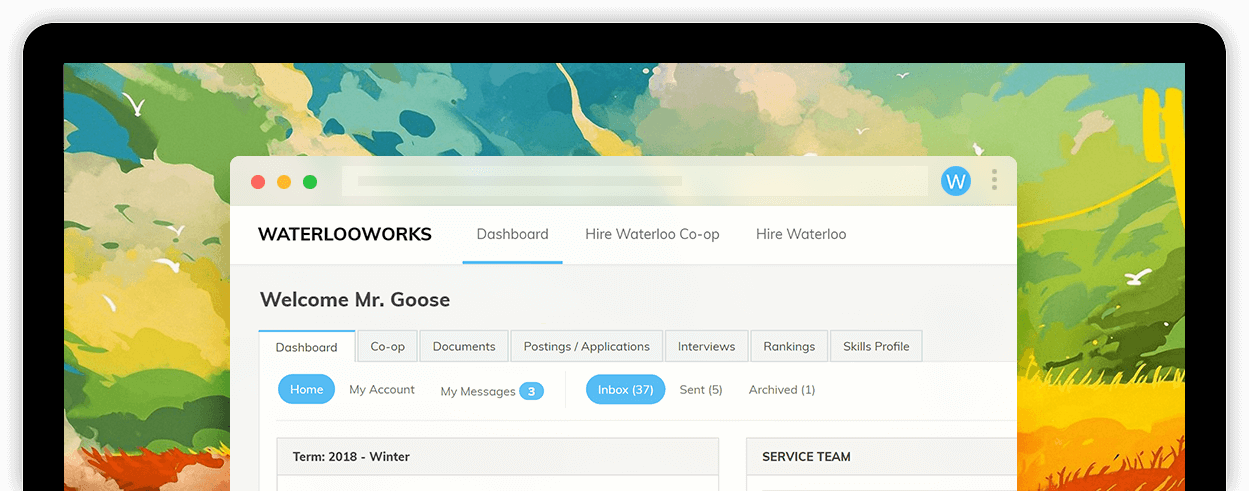Click the blurred browser address bar
This screenshot has height=491, width=1249.
pyautogui.click(x=635, y=181)
